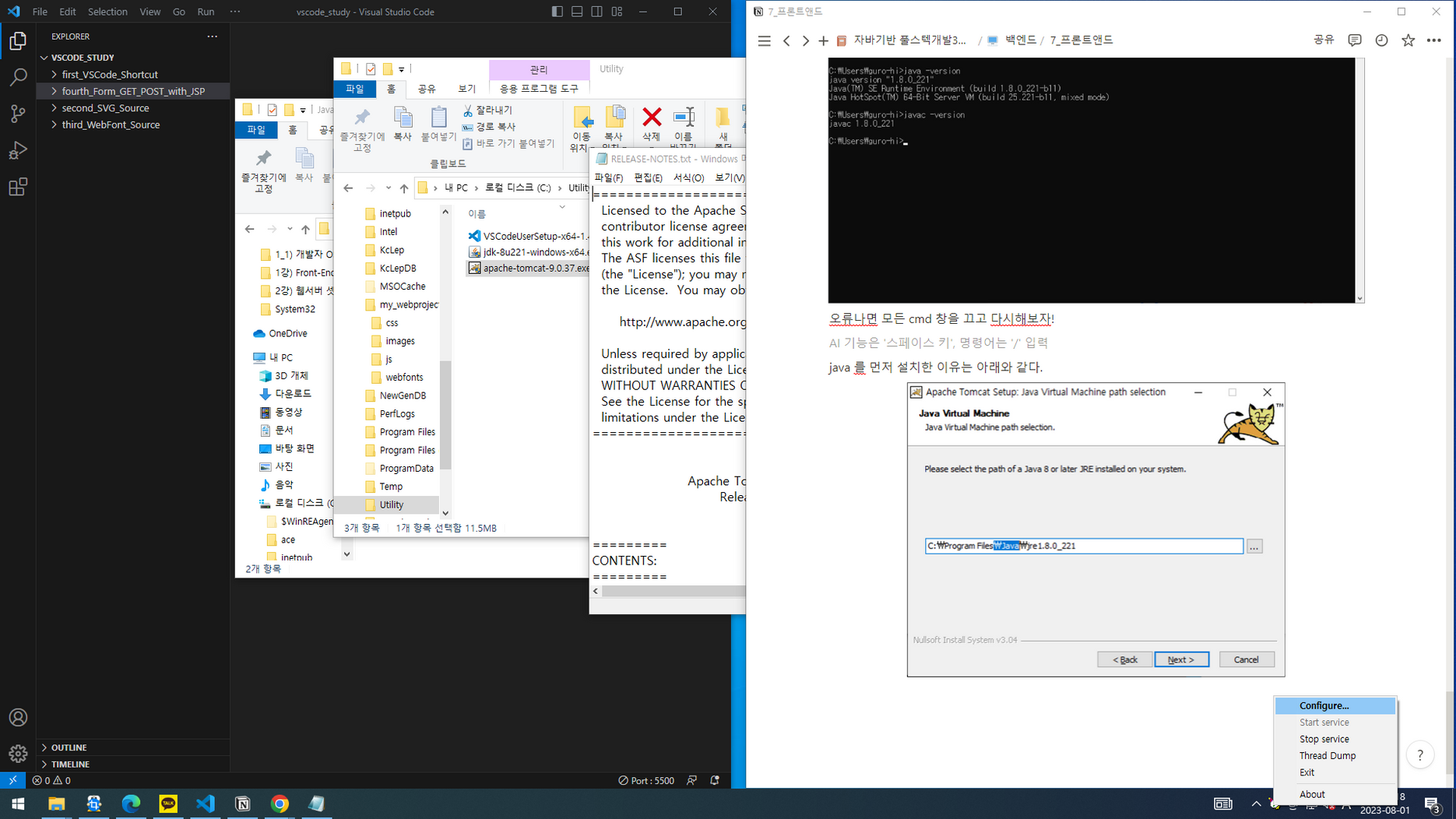Image resolution: width=1456 pixels, height=819 pixels.
Task: Toggle VS Code bottom panel layout icon
Action: click(x=577, y=12)
